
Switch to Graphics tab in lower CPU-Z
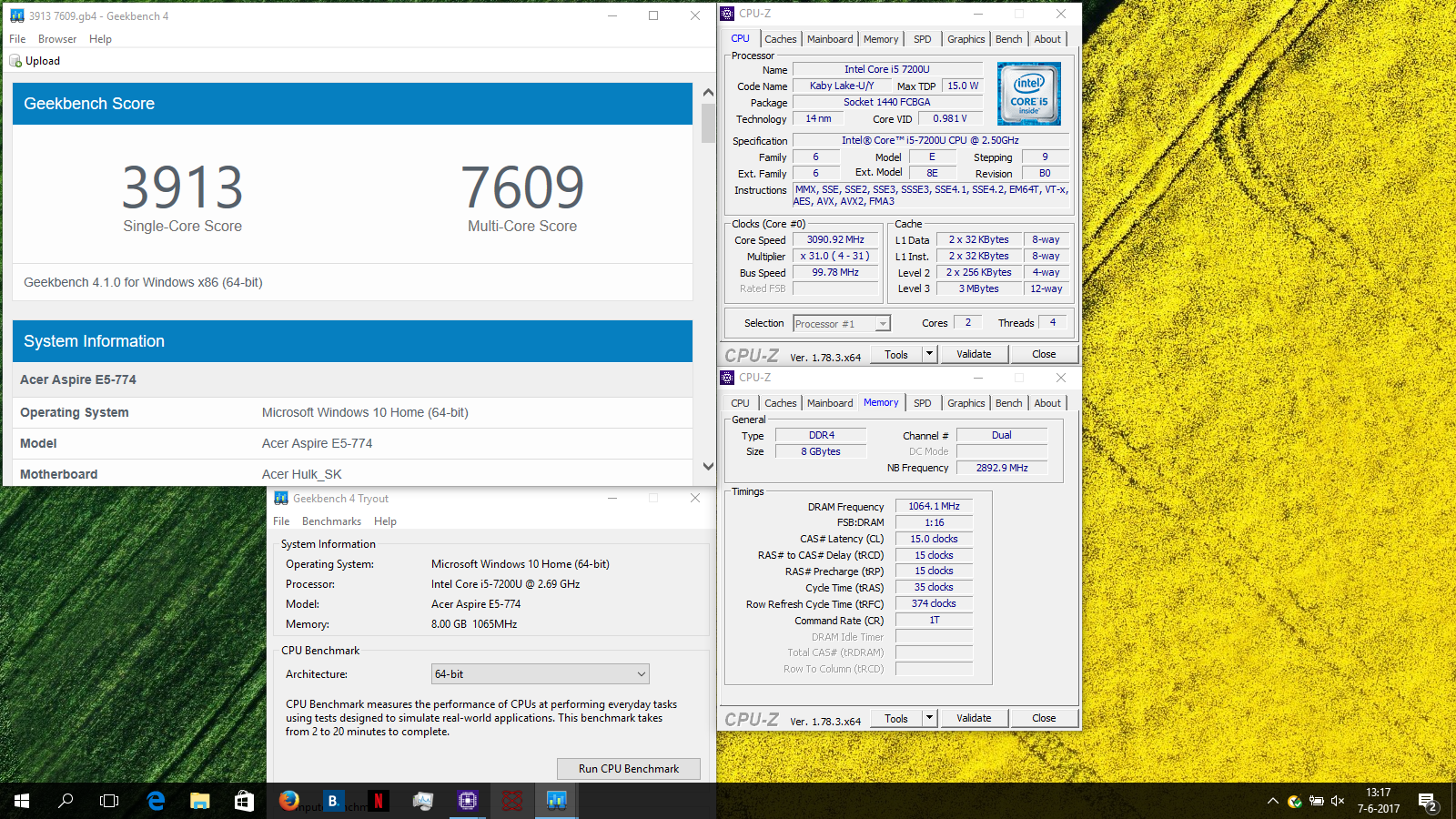pos(966,403)
